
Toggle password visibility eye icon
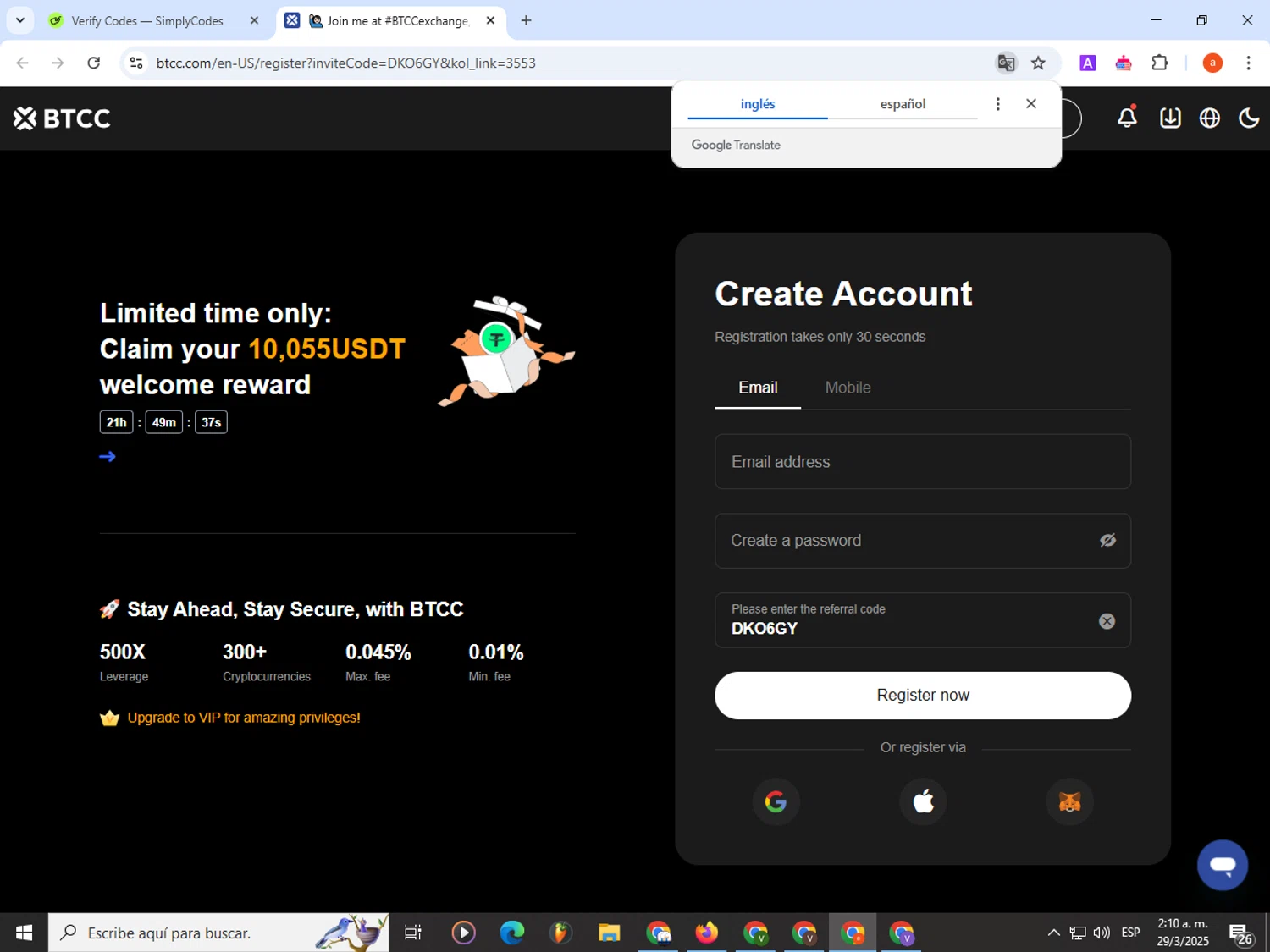[1107, 540]
